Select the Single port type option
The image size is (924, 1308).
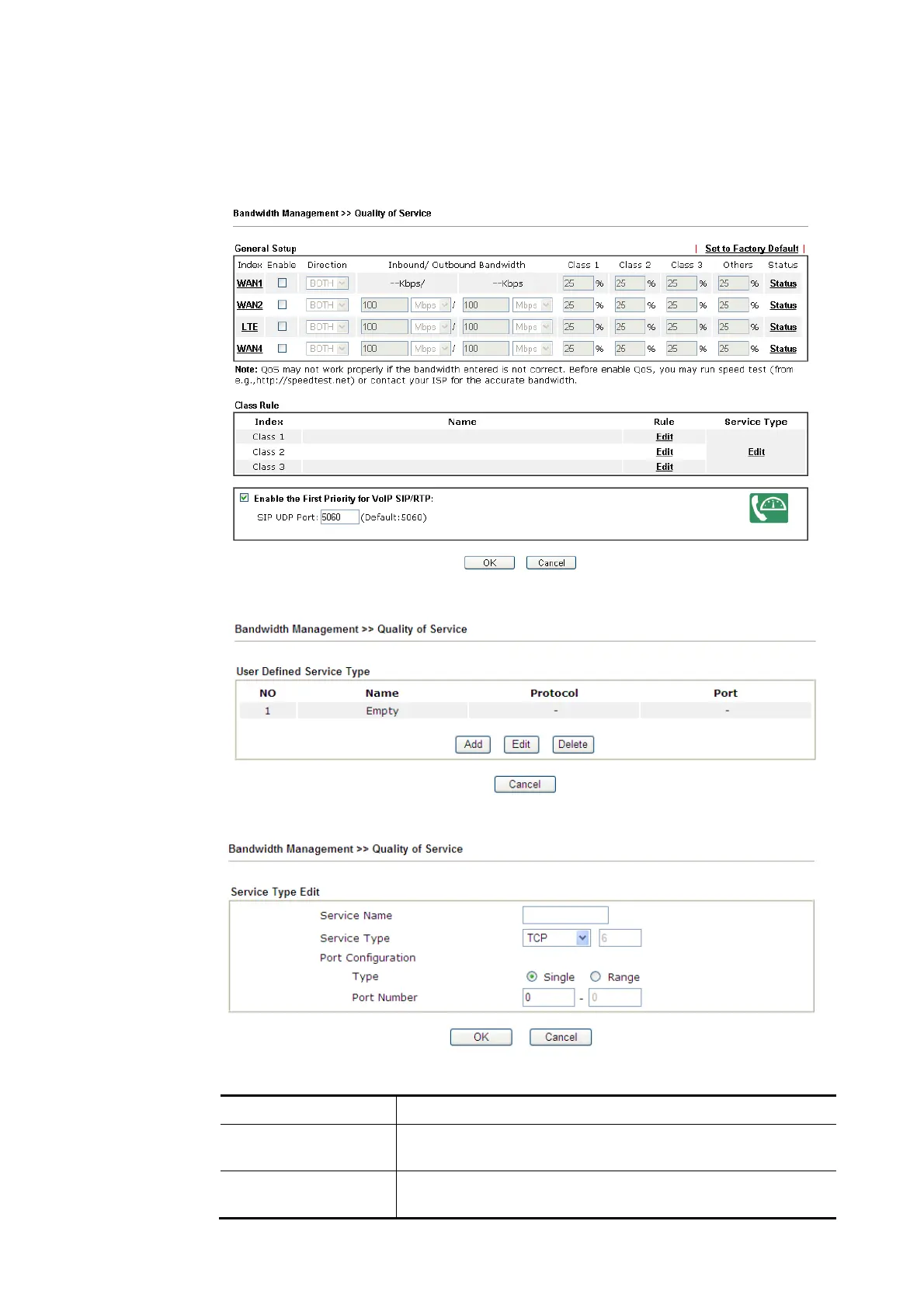[x=532, y=976]
